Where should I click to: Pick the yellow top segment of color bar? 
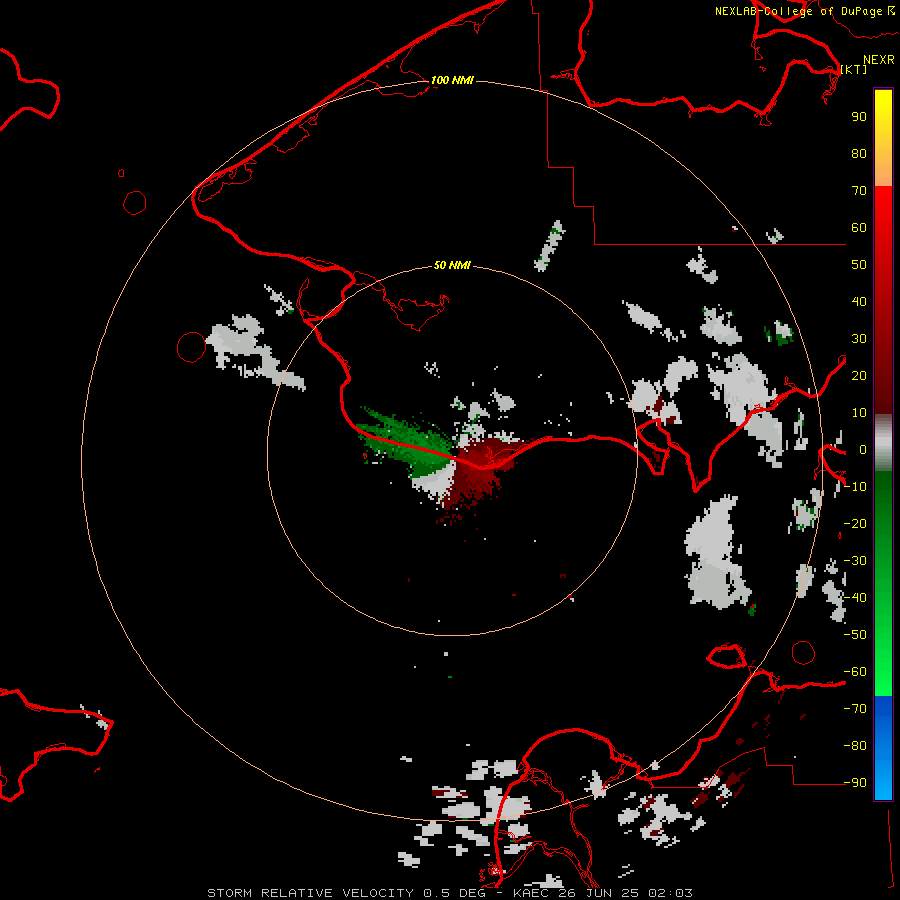pyautogui.click(x=883, y=138)
